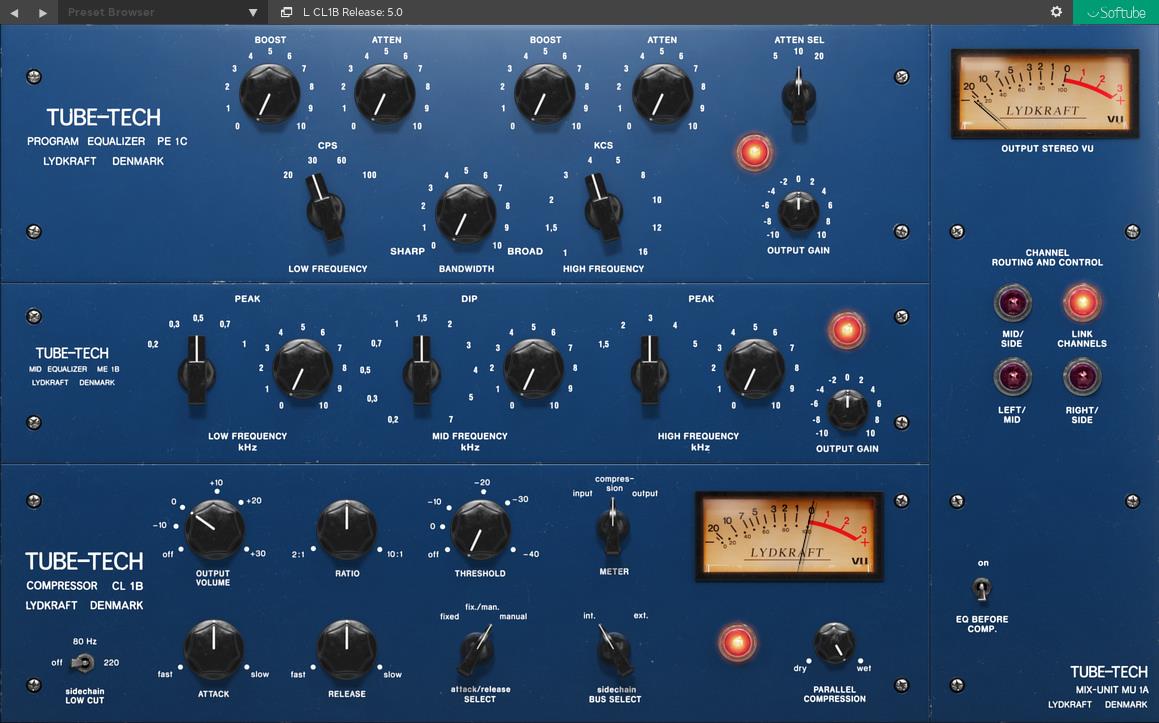Flip the sidechain LOW CUT switch
The image size is (1159, 723).
(x=82, y=662)
